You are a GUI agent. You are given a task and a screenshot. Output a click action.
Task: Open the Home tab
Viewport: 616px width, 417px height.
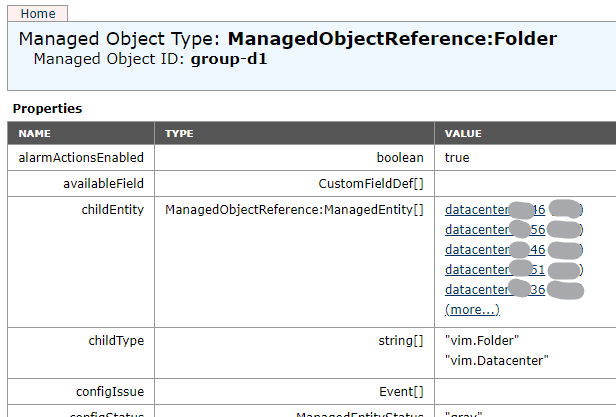38,14
